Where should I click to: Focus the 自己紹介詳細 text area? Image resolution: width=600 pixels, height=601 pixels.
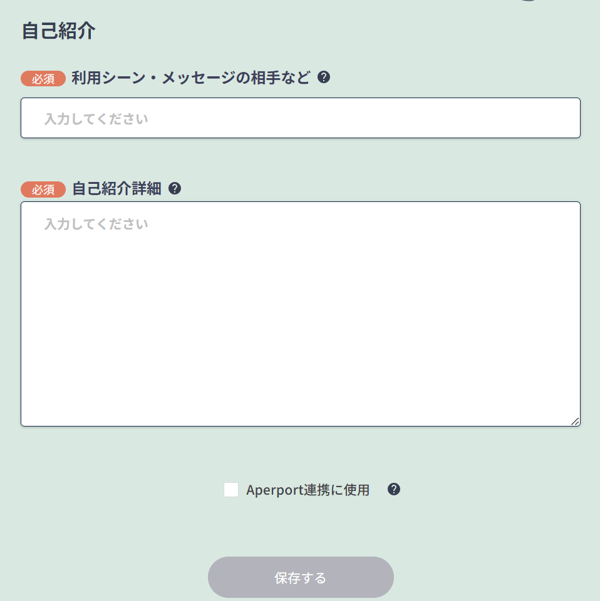tap(301, 314)
